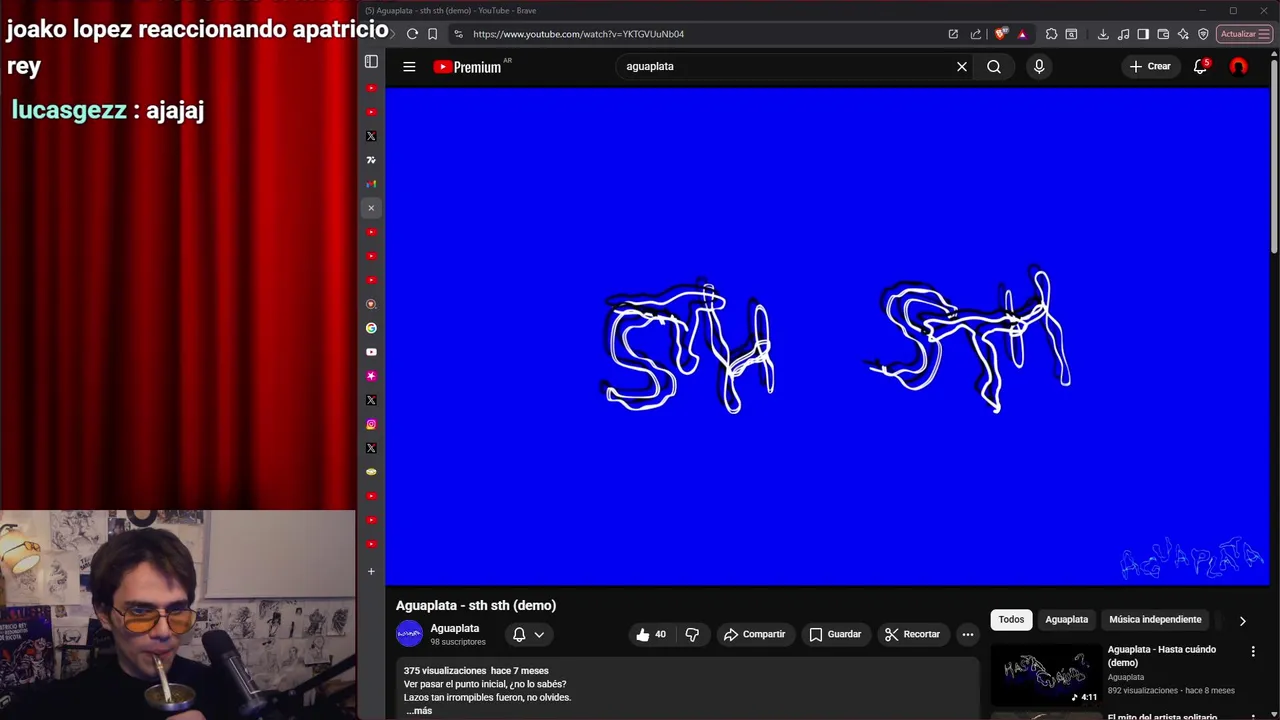Open 'Aguaplata - Hasta cuándo (demo)' title link

1162,656
